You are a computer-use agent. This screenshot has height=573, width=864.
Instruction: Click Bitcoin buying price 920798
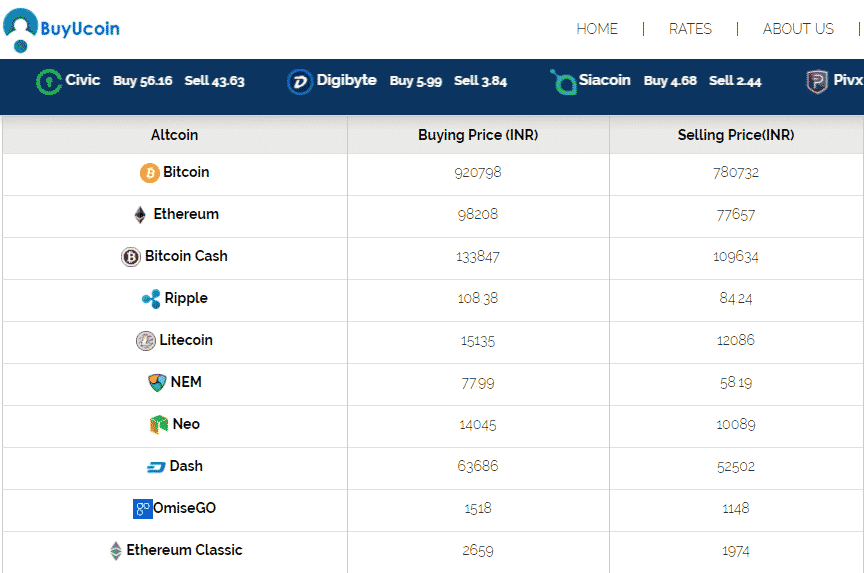coord(478,173)
